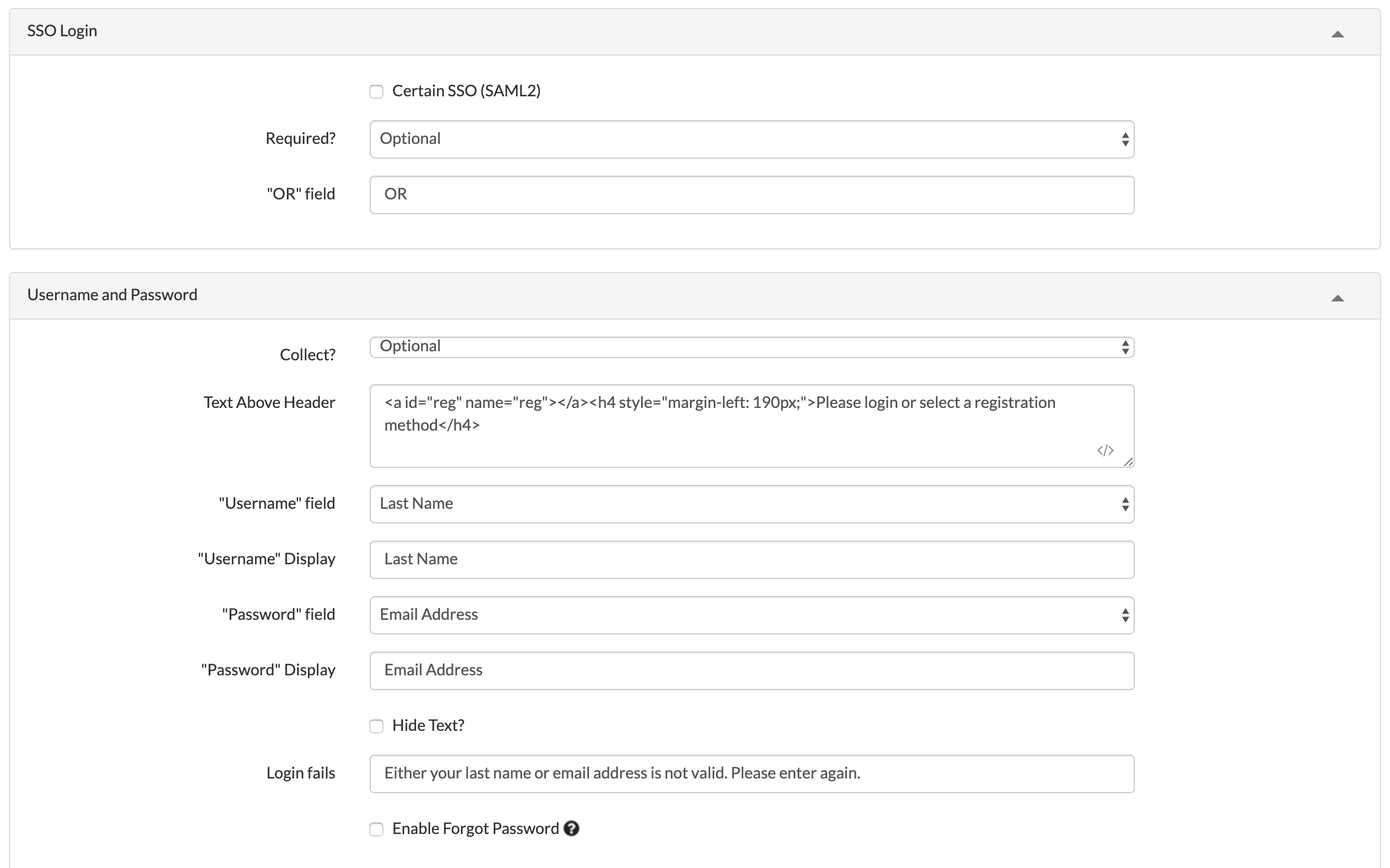Click the Login fails message input
The image size is (1390, 868).
coord(752,774)
